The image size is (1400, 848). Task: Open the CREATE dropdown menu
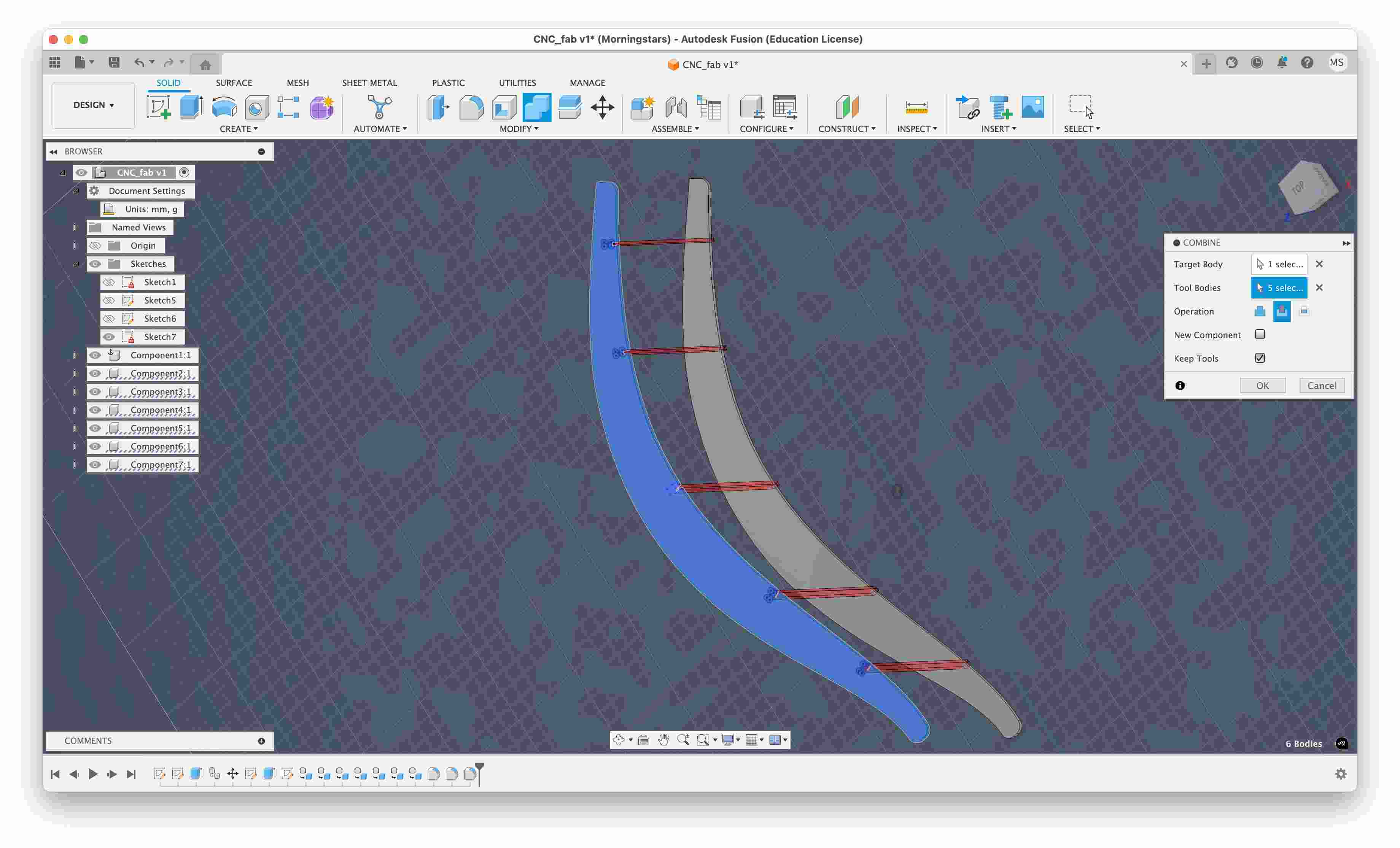[x=239, y=129]
